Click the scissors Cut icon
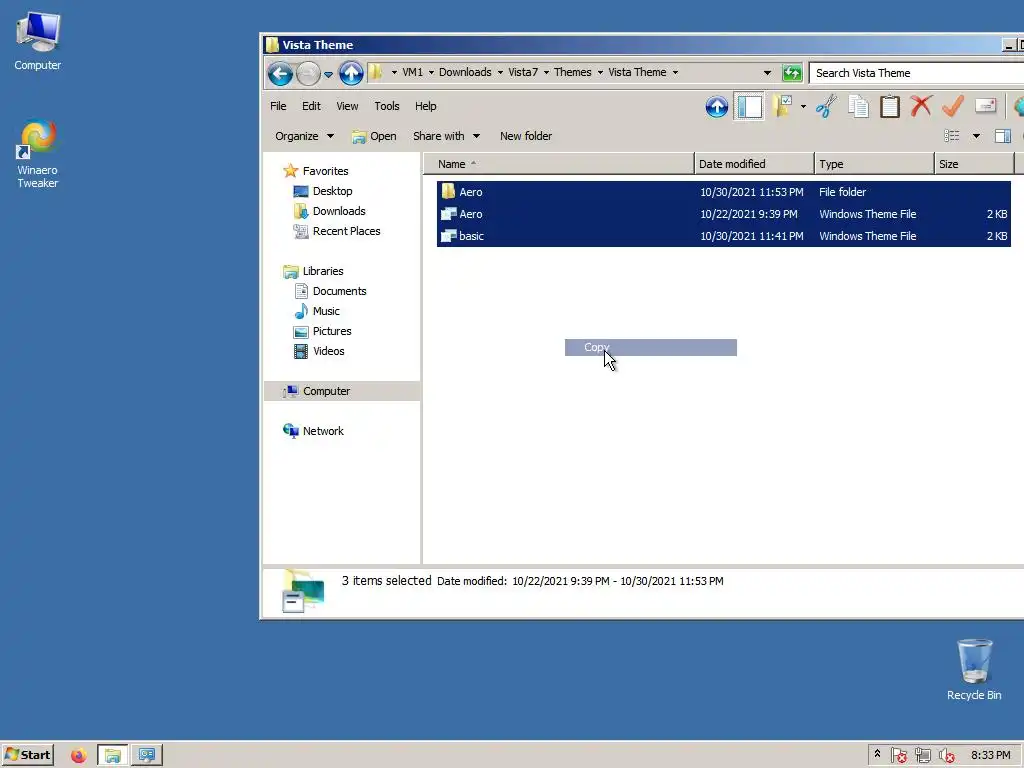This screenshot has width=1024, height=768. [x=825, y=106]
